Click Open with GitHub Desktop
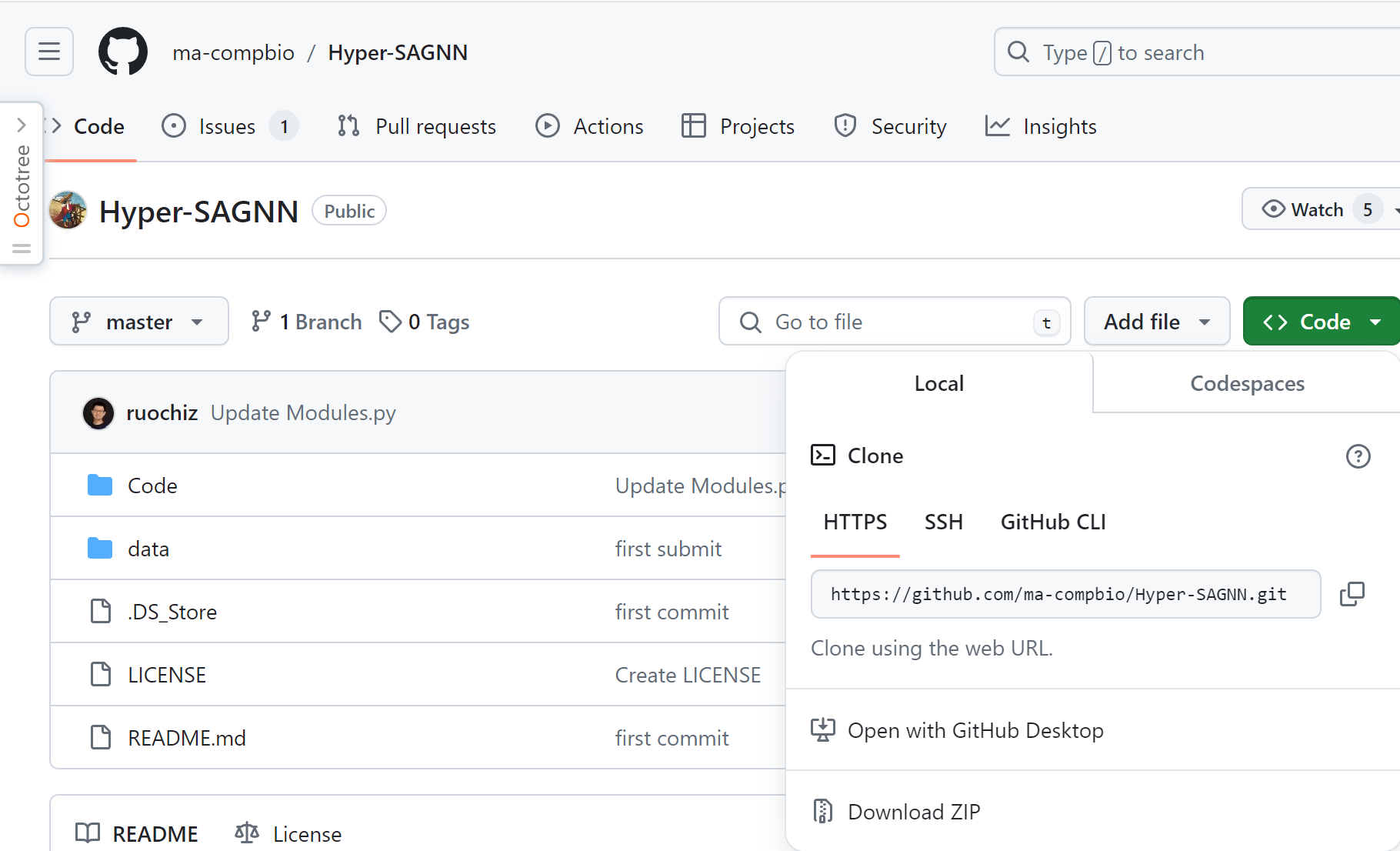The width and height of the screenshot is (1400, 851). [x=958, y=730]
